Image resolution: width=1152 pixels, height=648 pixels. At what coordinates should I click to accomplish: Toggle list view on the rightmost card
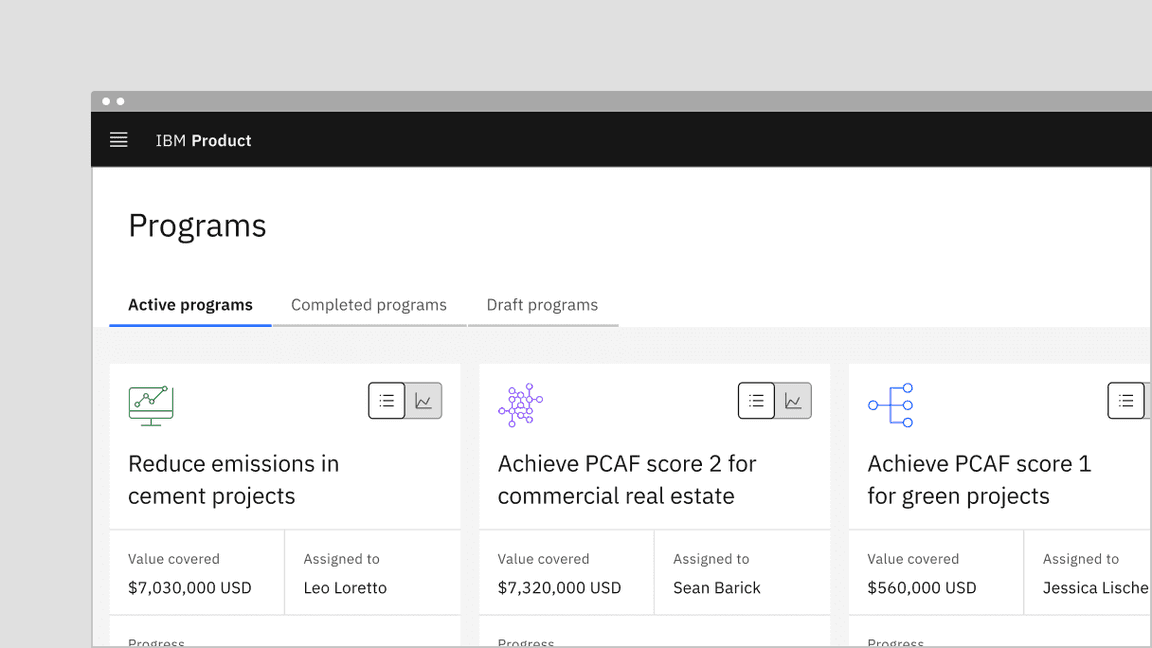pos(1125,400)
